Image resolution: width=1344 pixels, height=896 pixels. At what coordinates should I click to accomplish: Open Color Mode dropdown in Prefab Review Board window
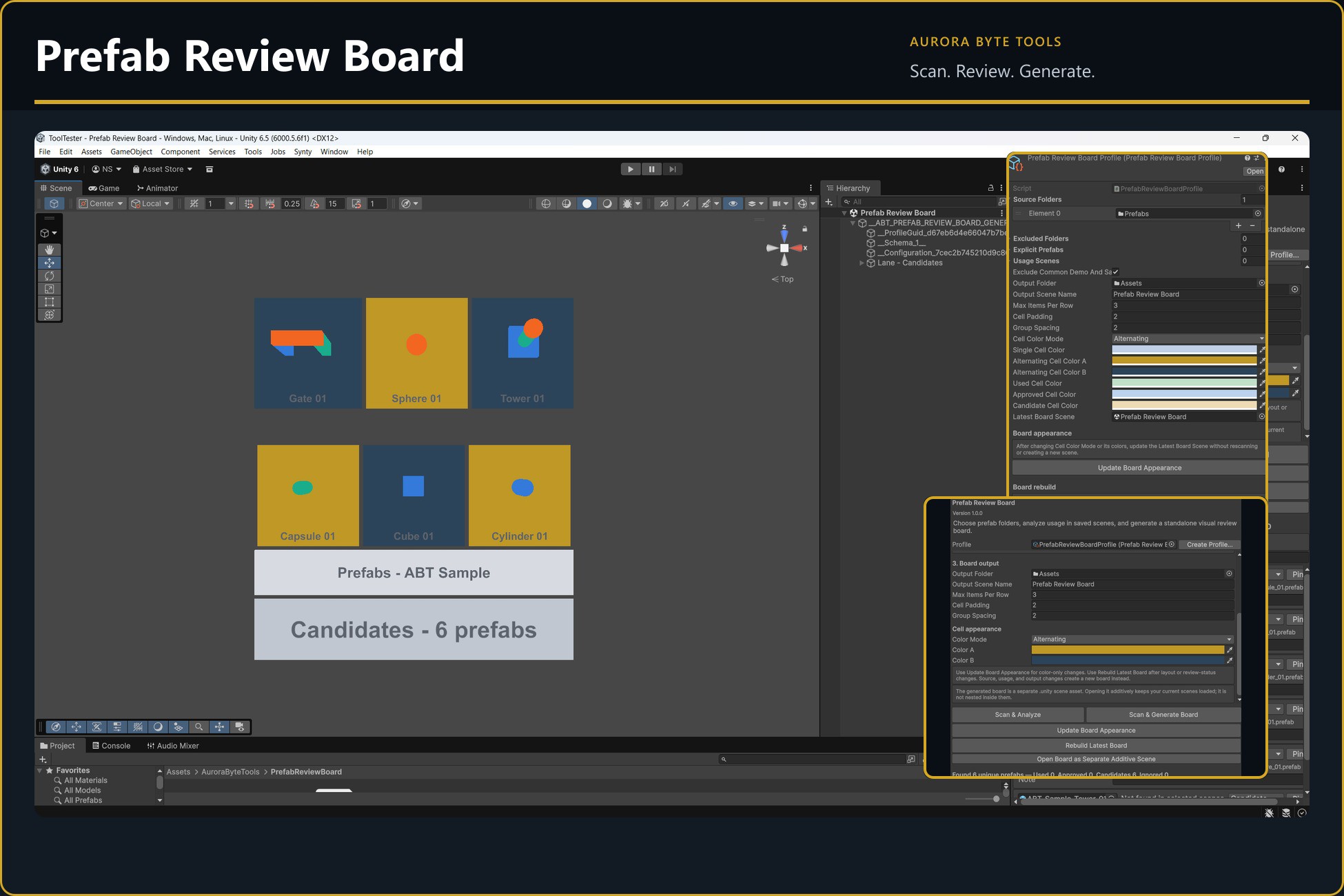[x=1132, y=640]
